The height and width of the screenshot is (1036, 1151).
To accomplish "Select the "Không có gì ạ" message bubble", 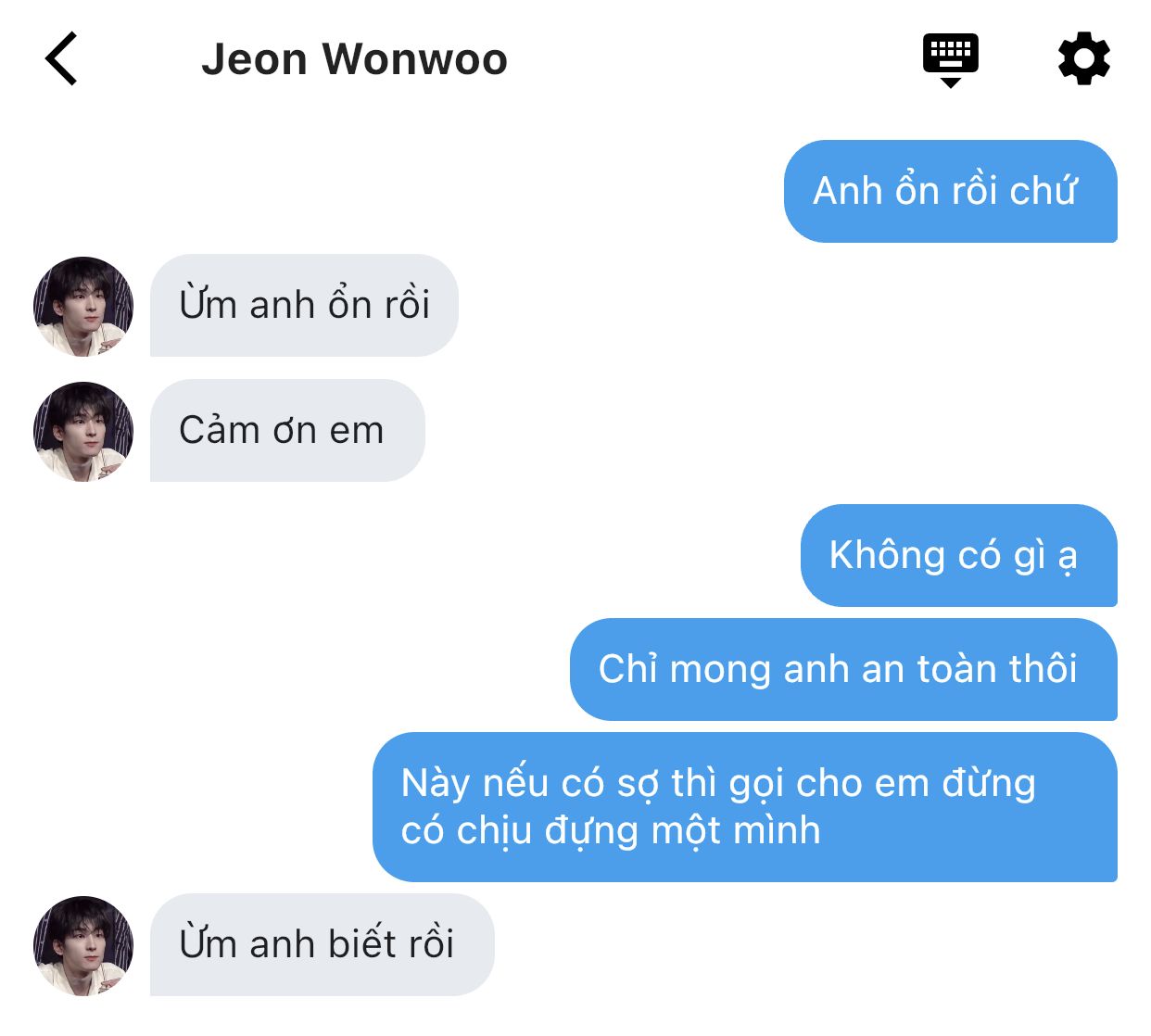I will 958,555.
